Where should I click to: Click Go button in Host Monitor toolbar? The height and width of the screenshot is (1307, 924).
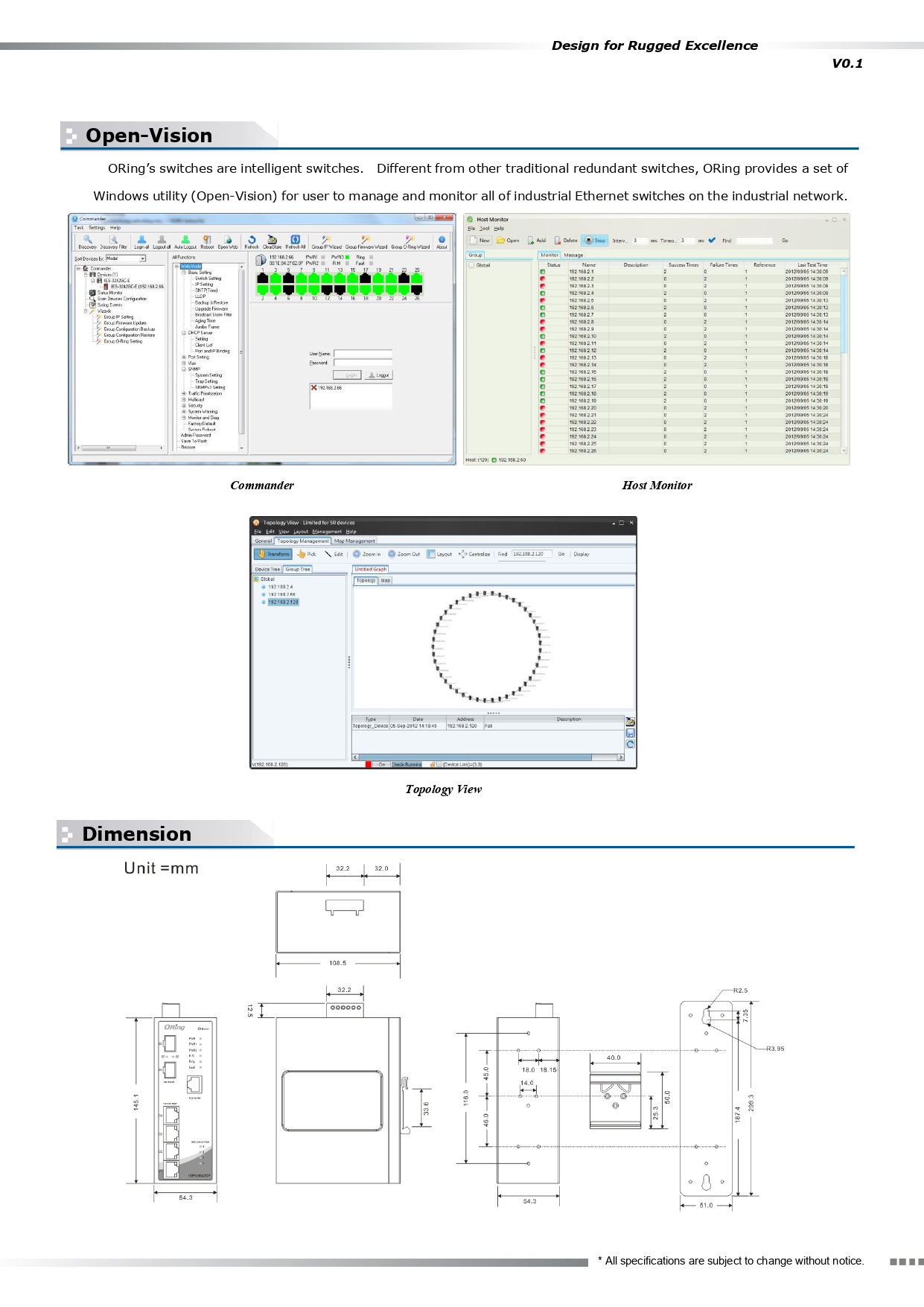coord(785,241)
